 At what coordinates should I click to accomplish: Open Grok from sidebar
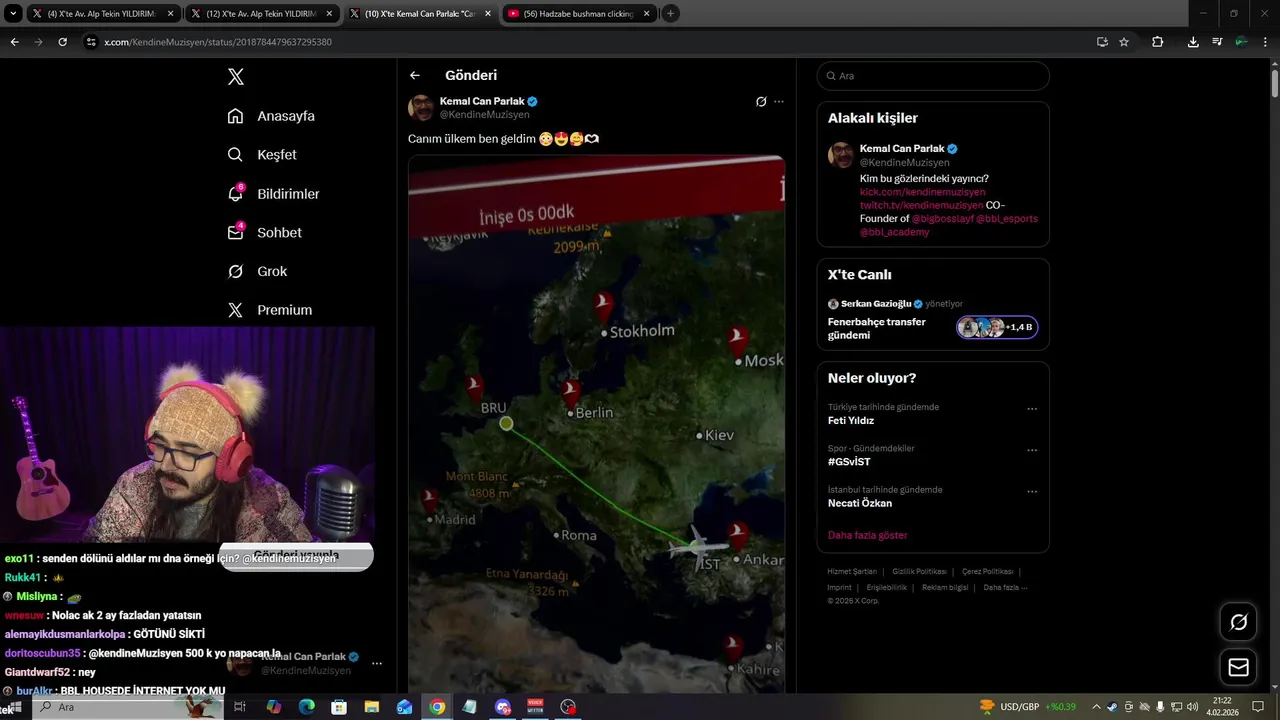[257, 271]
